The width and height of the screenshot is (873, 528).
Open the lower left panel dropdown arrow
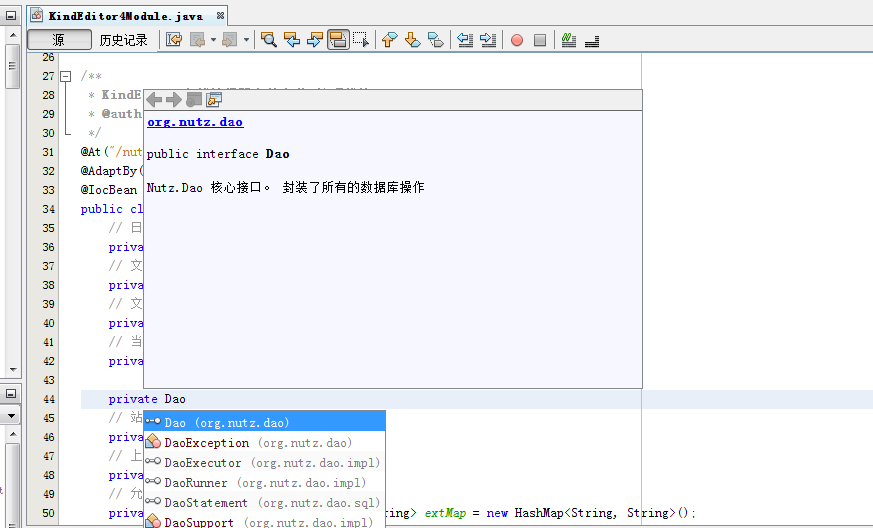11,415
